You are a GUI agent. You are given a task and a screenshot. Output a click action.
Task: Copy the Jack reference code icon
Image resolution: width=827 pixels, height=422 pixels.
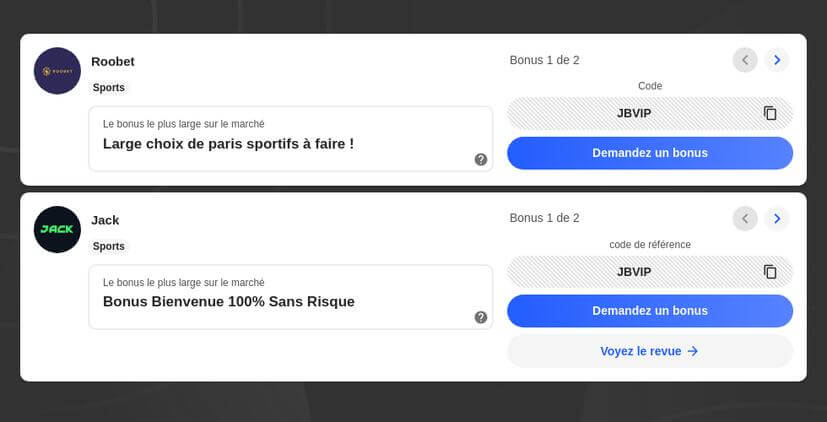(770, 272)
